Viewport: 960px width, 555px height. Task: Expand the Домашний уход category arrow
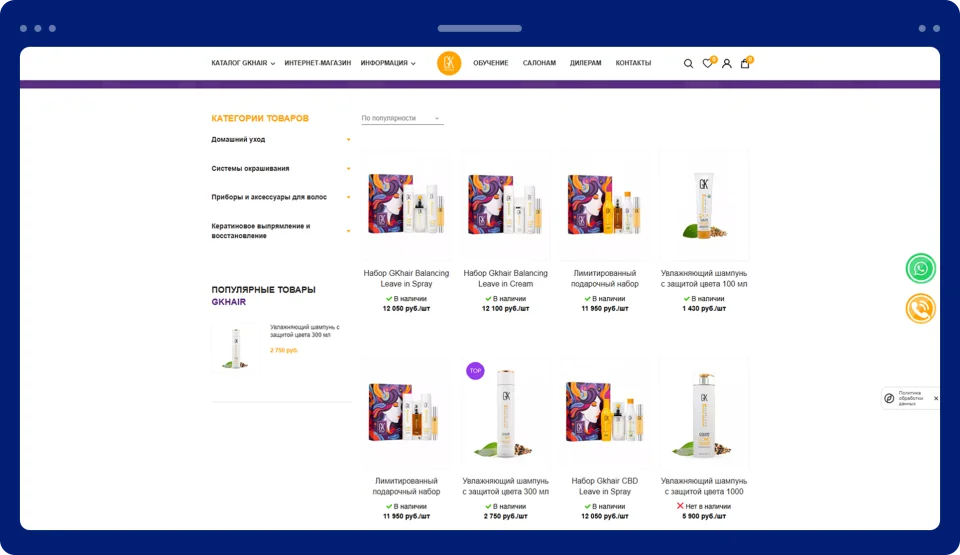click(x=348, y=140)
